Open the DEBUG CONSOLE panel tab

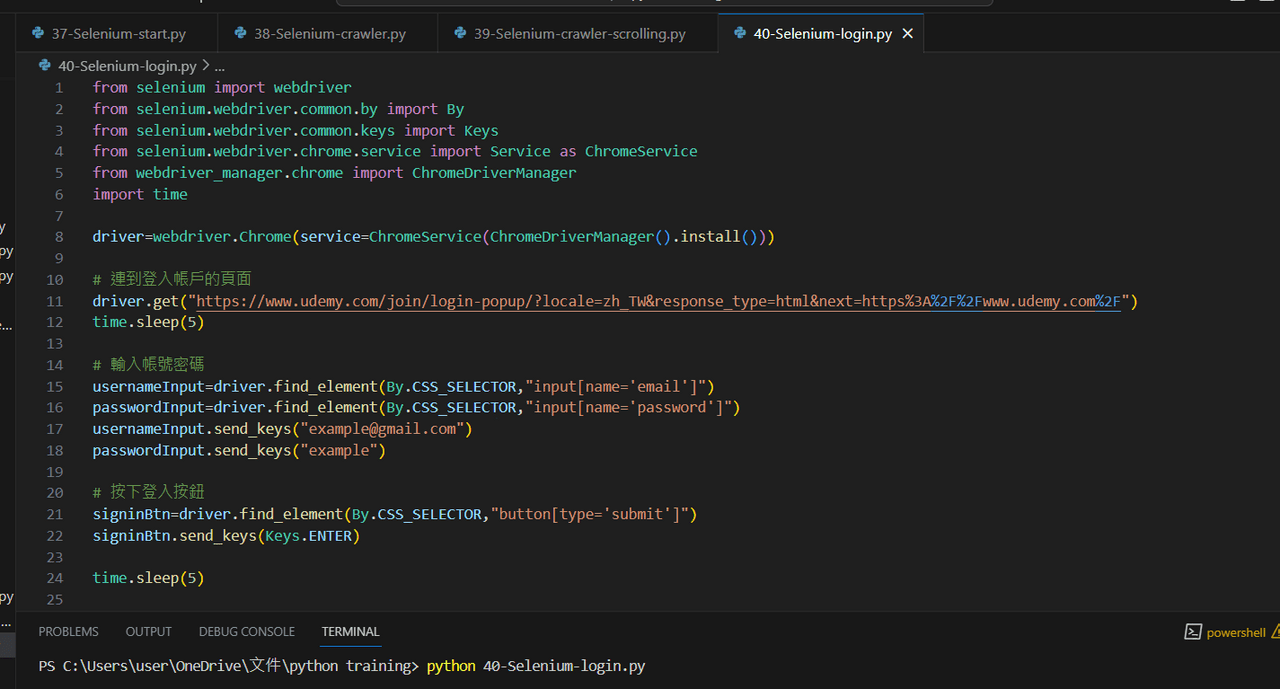click(246, 631)
